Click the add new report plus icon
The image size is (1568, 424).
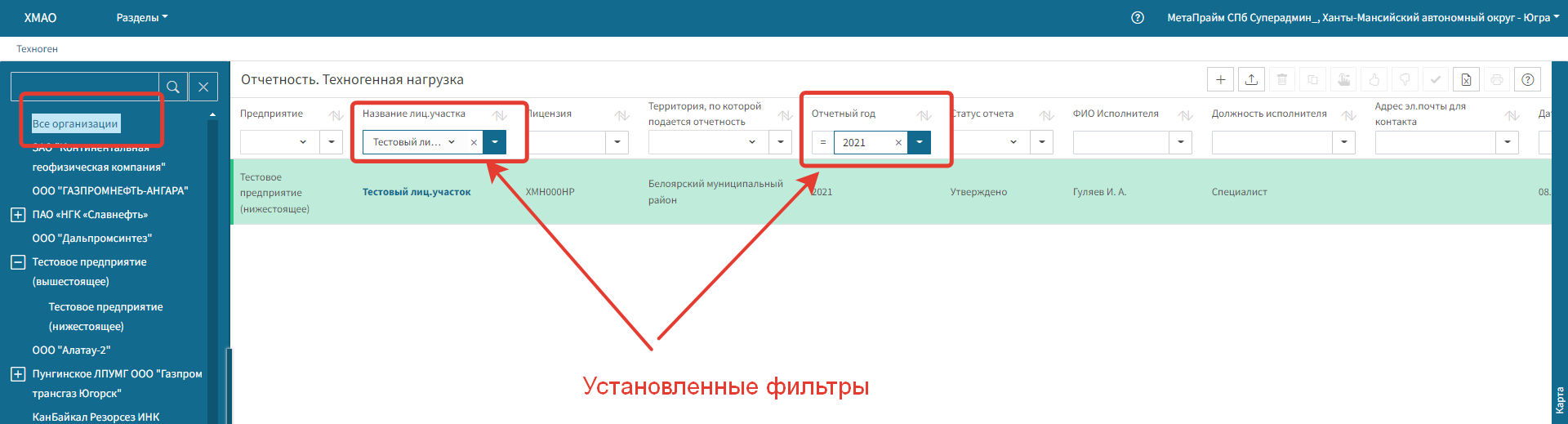(x=1220, y=79)
